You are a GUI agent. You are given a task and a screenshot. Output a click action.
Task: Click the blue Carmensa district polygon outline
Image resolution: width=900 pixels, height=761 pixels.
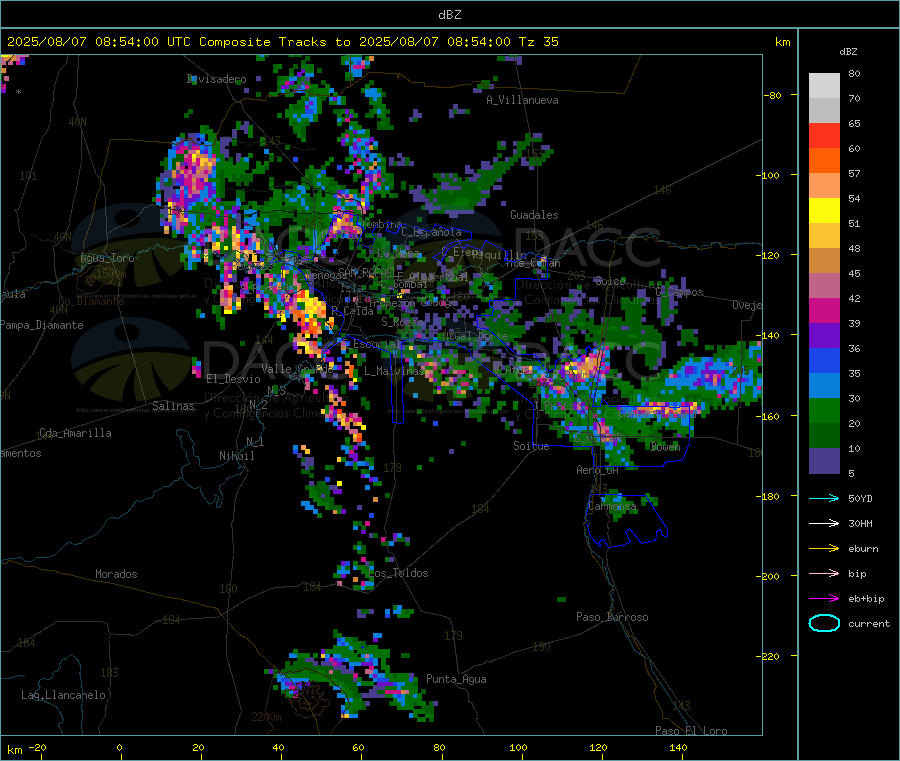626,519
